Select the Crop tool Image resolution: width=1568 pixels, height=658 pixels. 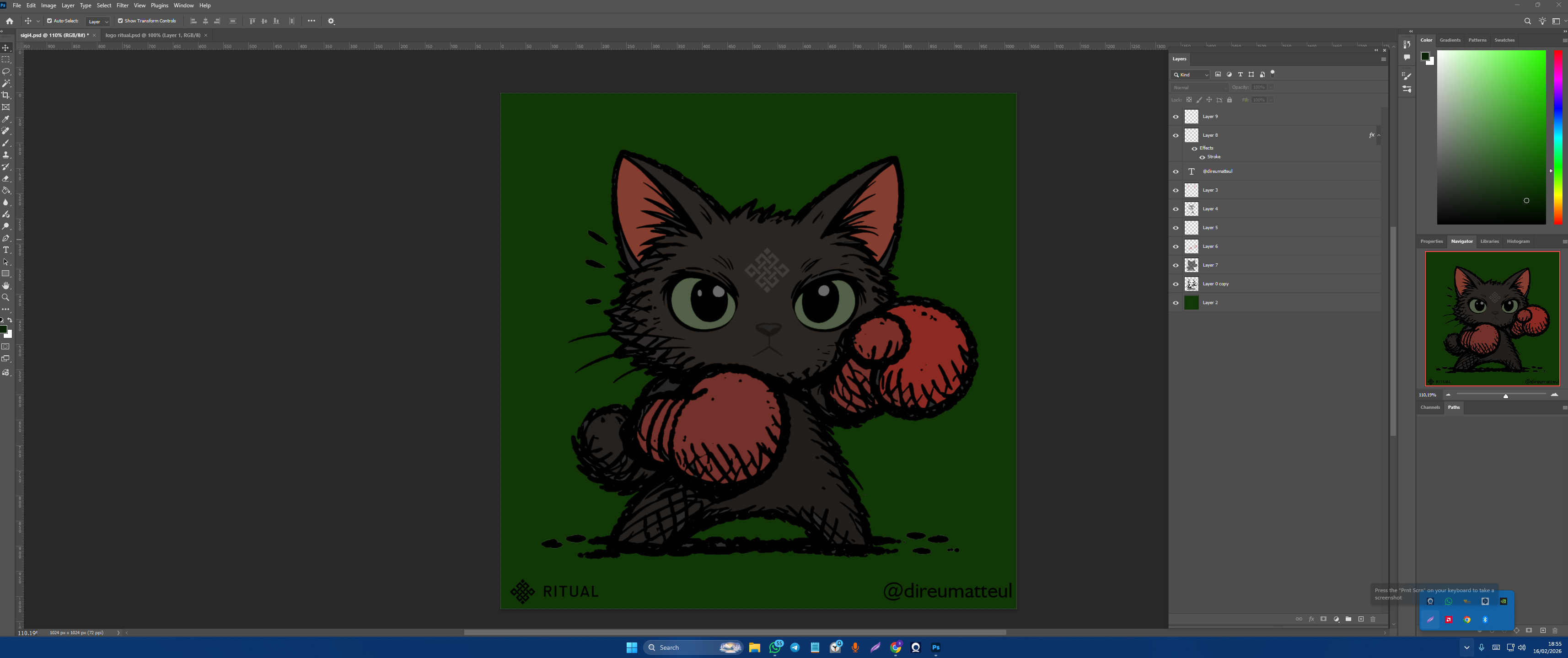pos(6,95)
